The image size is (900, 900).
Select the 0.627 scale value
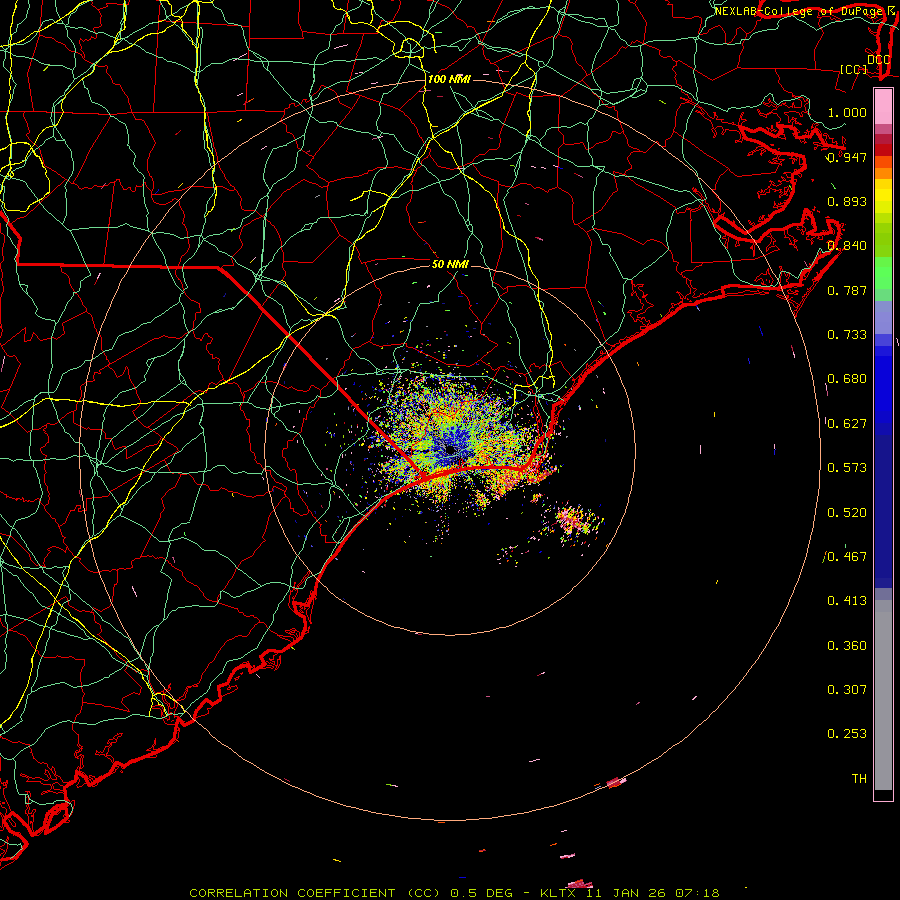pos(847,424)
